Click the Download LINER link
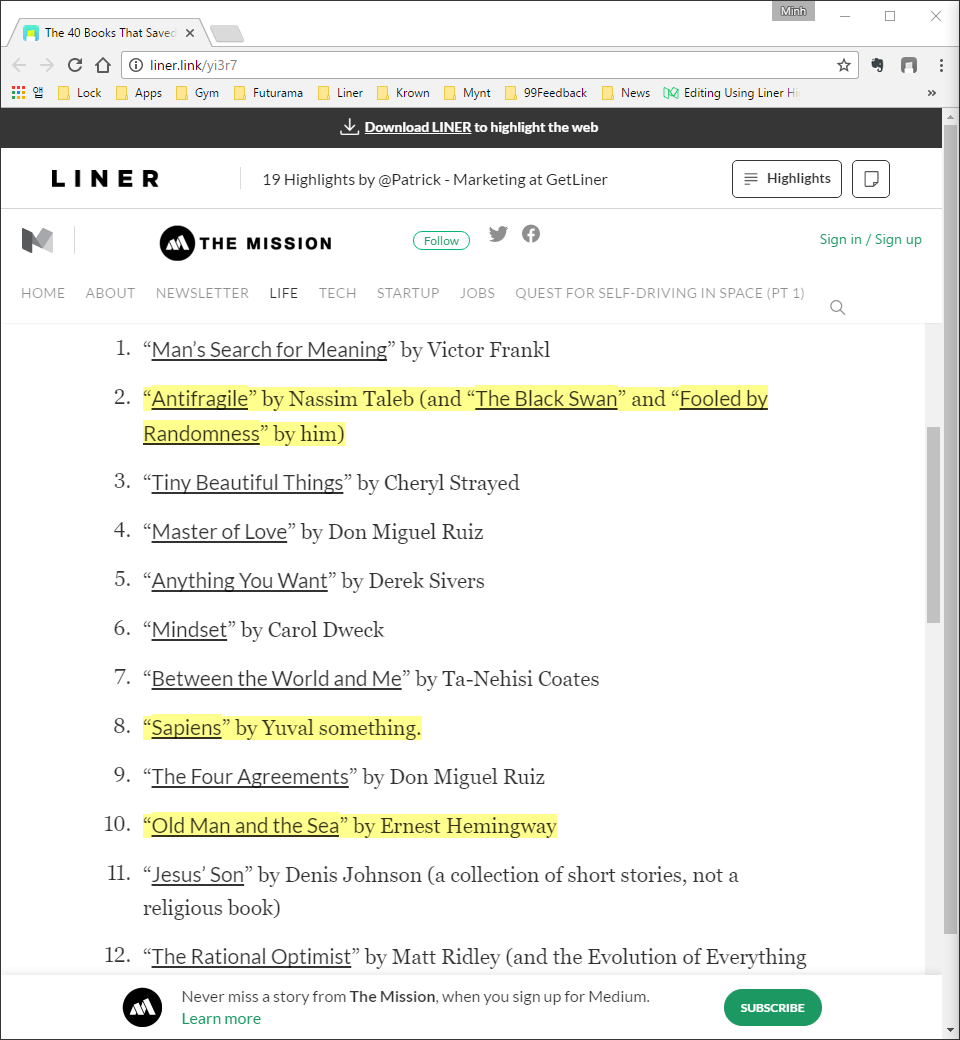This screenshot has height=1040, width=960. coord(417,127)
